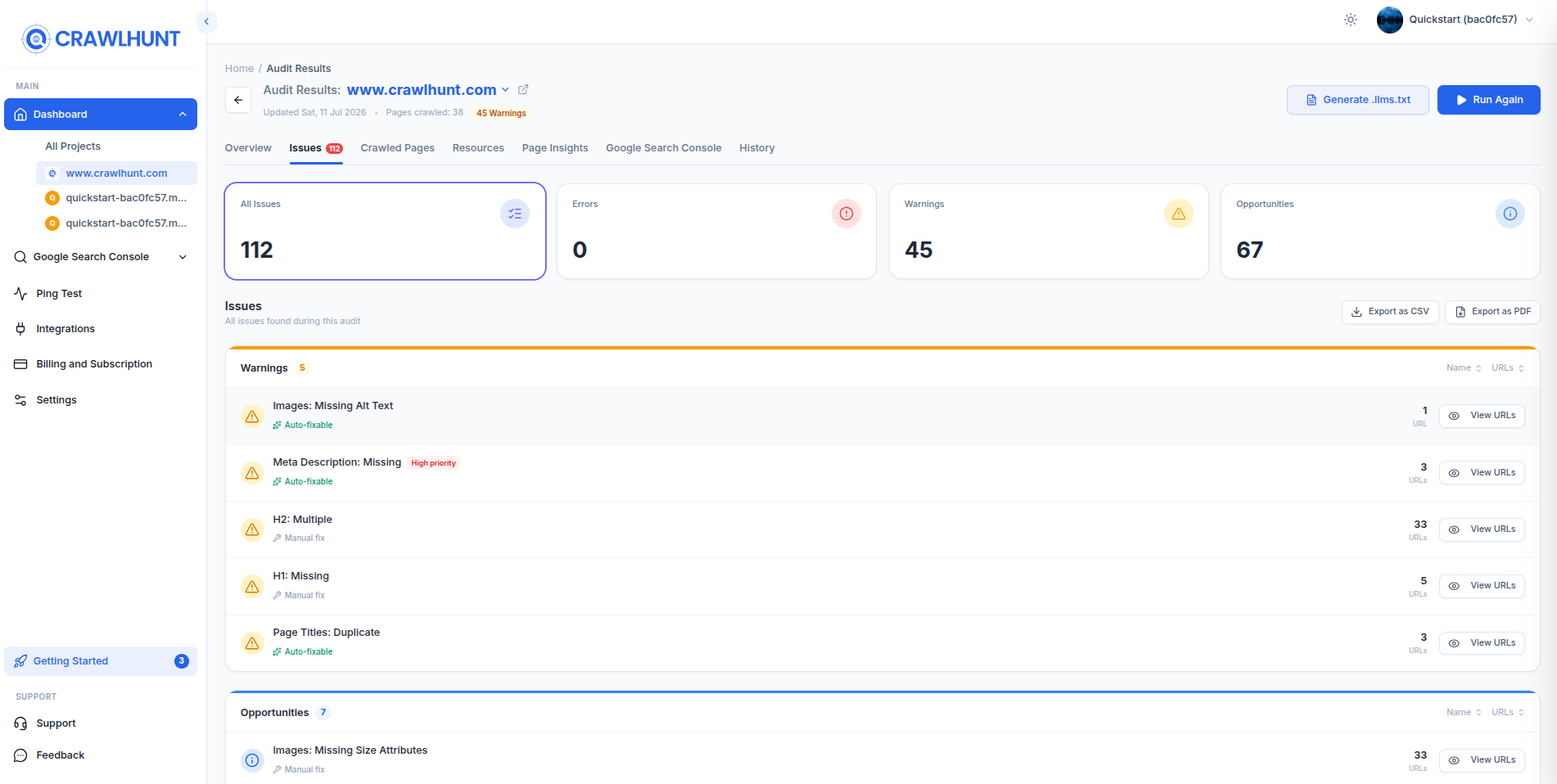Sort Opportunities table by URLs
1557x784 pixels.
click(1508, 713)
